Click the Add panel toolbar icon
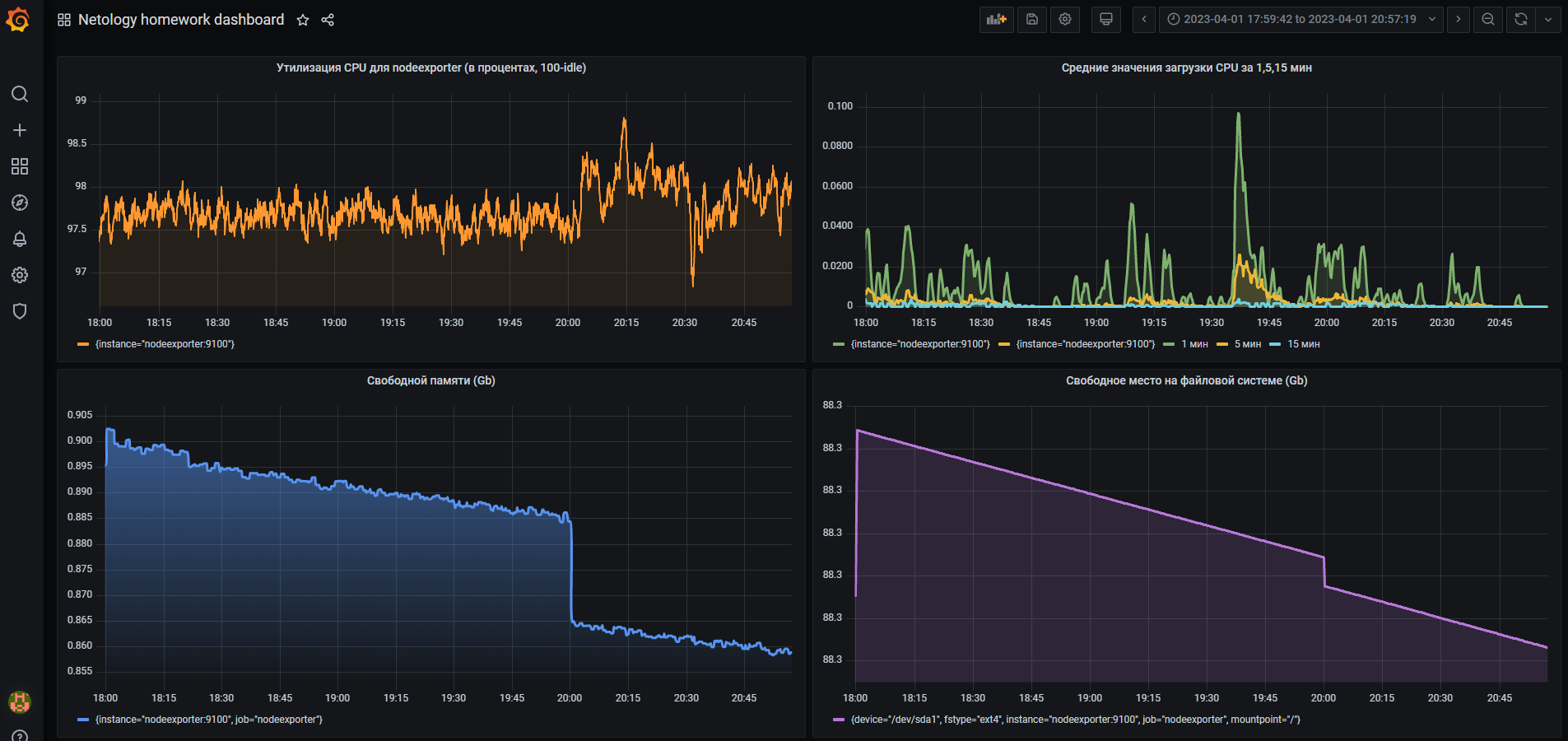 pos(996,19)
